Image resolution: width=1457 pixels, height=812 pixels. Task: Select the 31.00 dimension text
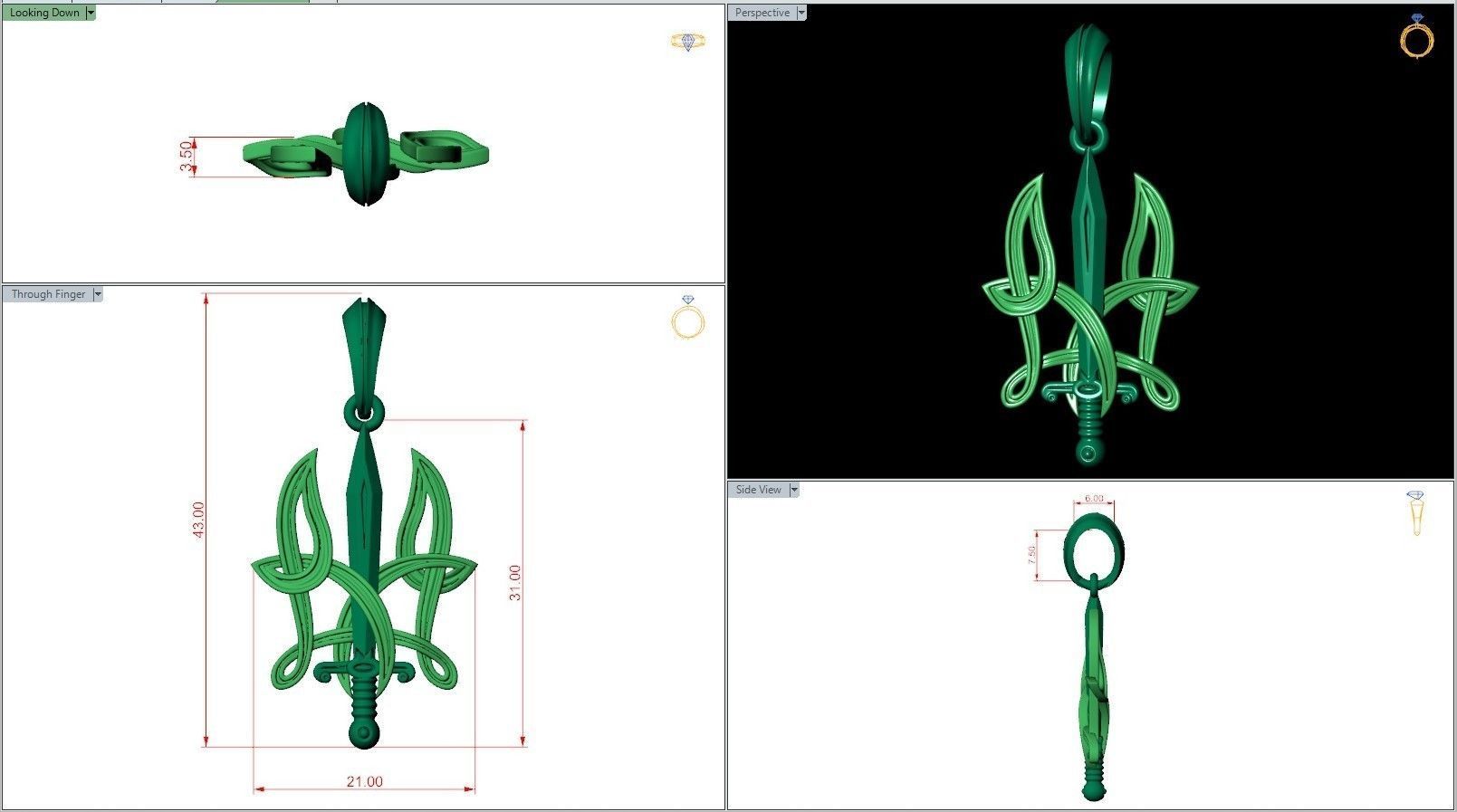(514, 583)
